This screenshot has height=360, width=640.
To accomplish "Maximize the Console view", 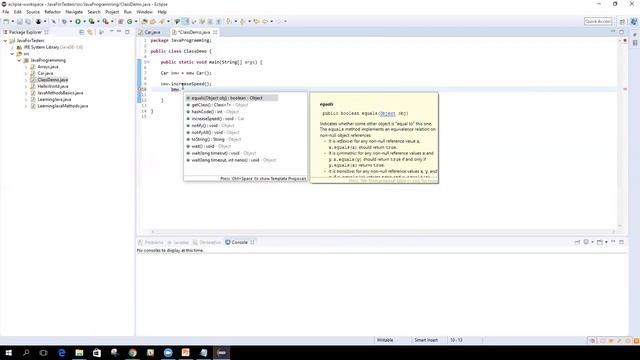I will [621, 242].
